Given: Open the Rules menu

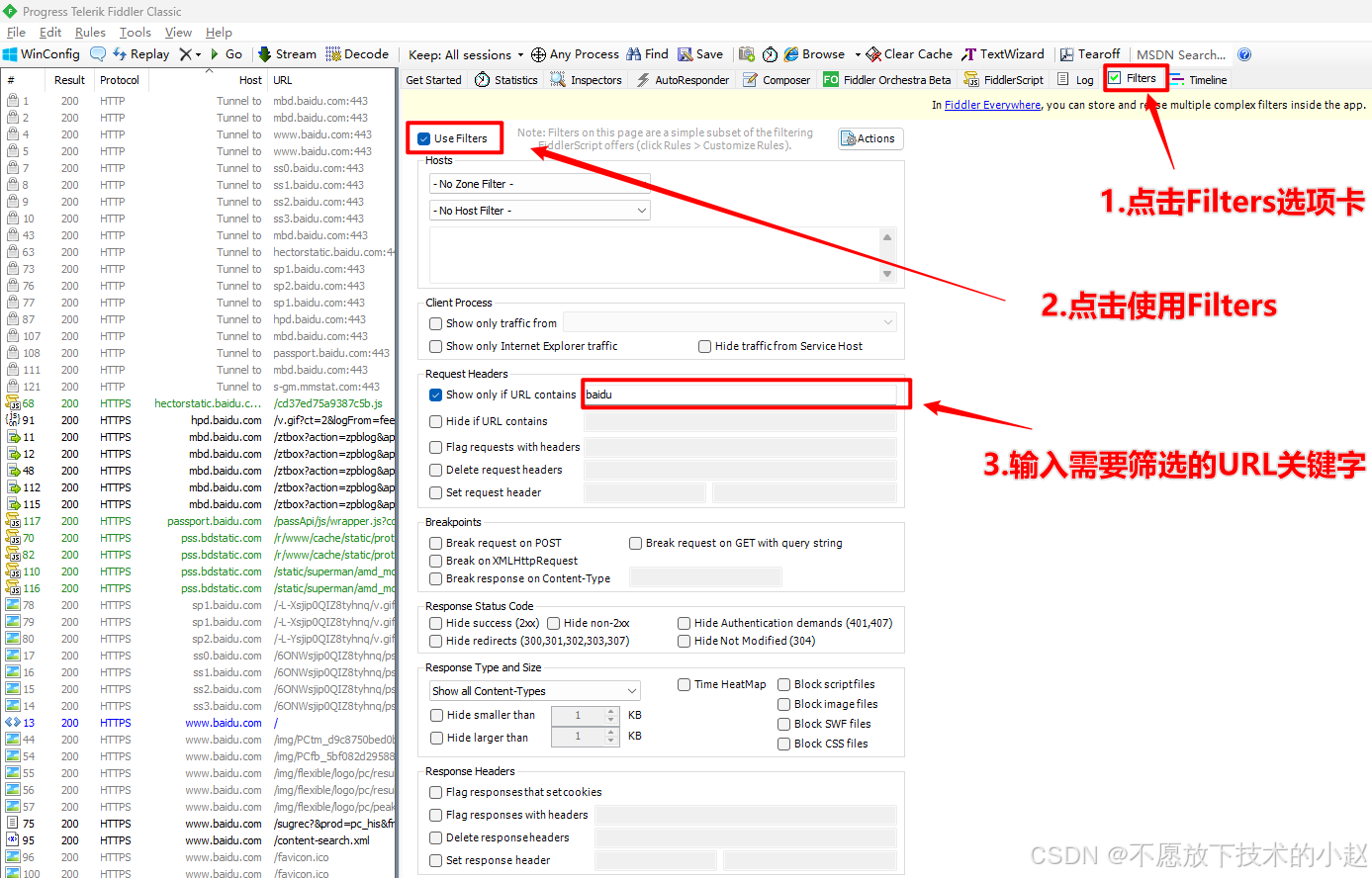Looking at the screenshot, I should point(90,33).
